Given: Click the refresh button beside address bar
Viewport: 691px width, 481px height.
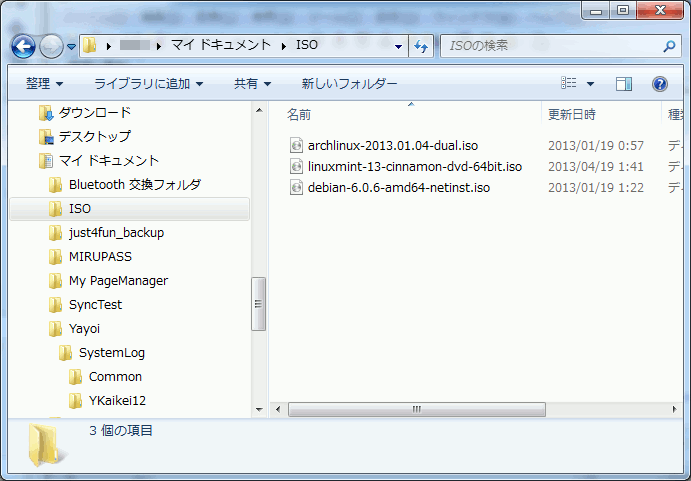Looking at the screenshot, I should [x=421, y=46].
